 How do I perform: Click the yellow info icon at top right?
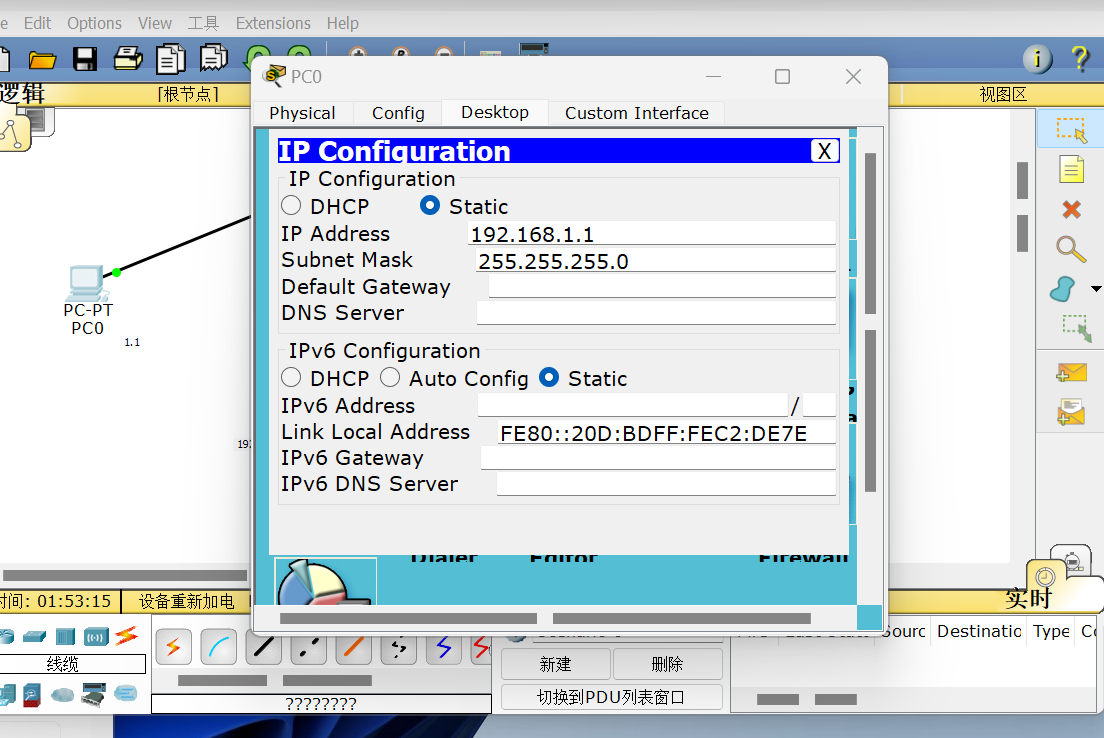pos(1037,59)
